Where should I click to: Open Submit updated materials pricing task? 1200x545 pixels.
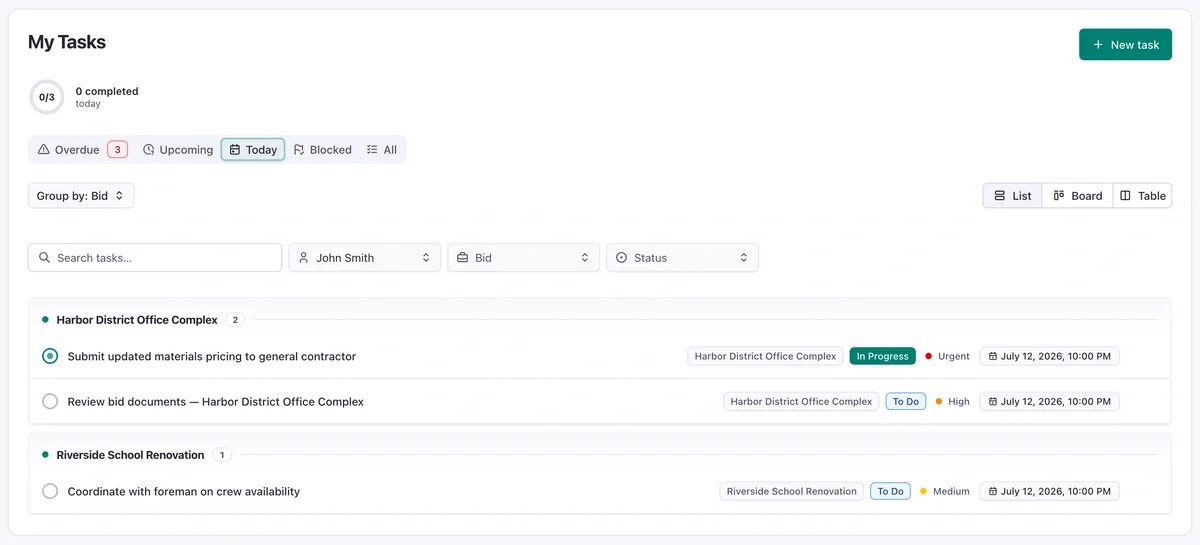coord(212,356)
